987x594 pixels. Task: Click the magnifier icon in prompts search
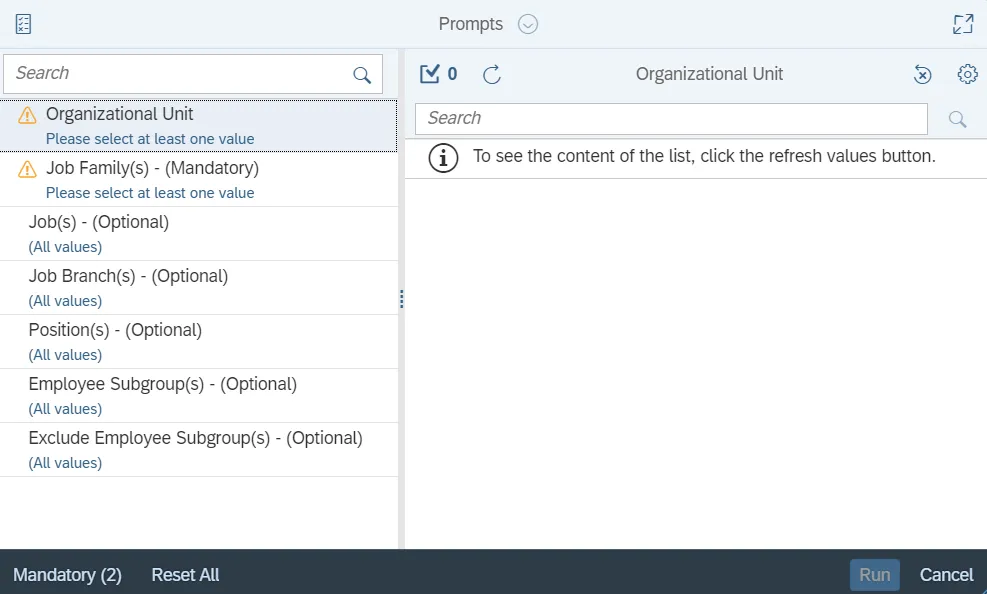pyautogui.click(x=362, y=74)
